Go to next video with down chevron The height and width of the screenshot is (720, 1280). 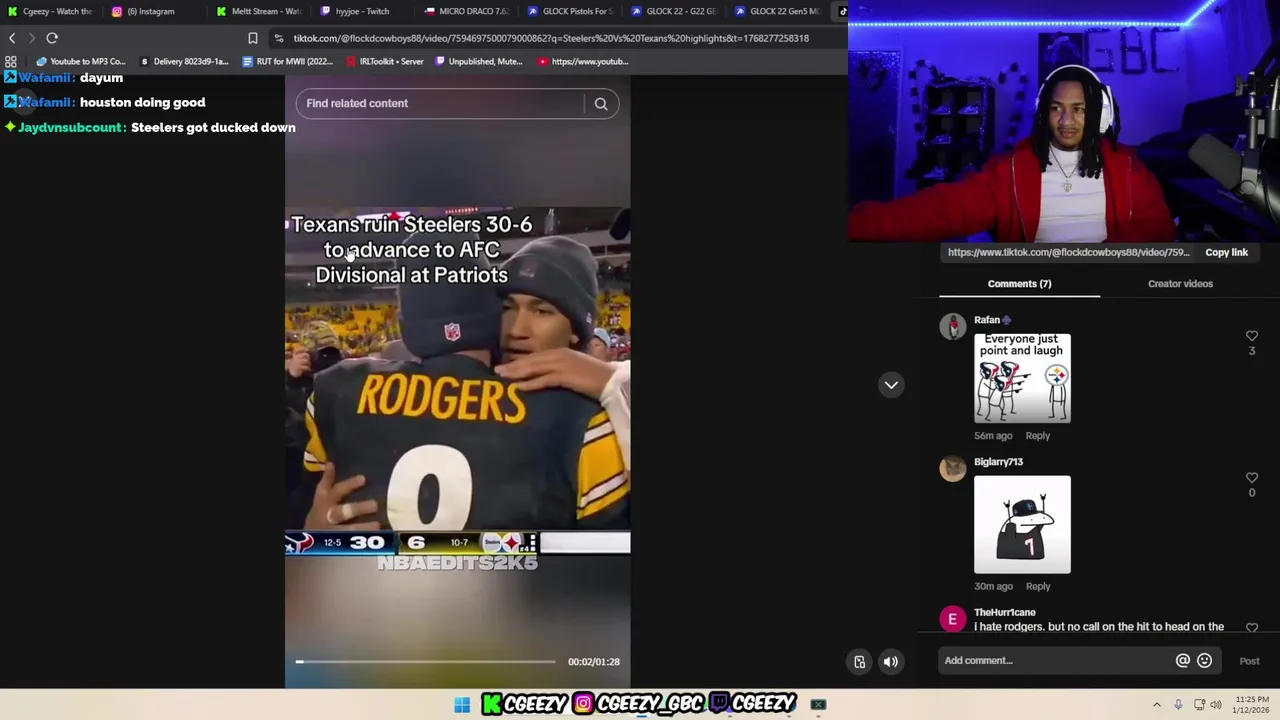(x=891, y=385)
